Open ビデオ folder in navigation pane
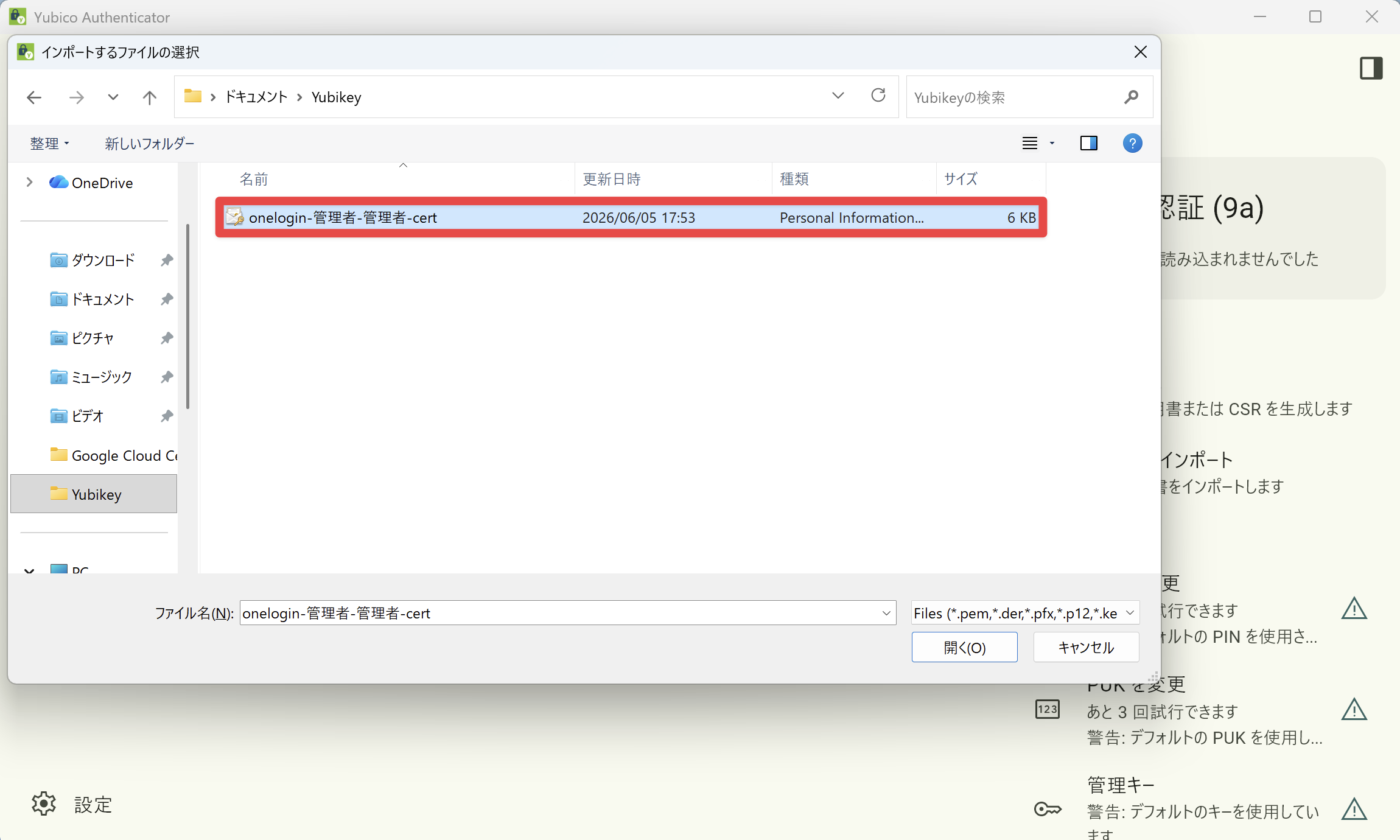 tap(77, 416)
